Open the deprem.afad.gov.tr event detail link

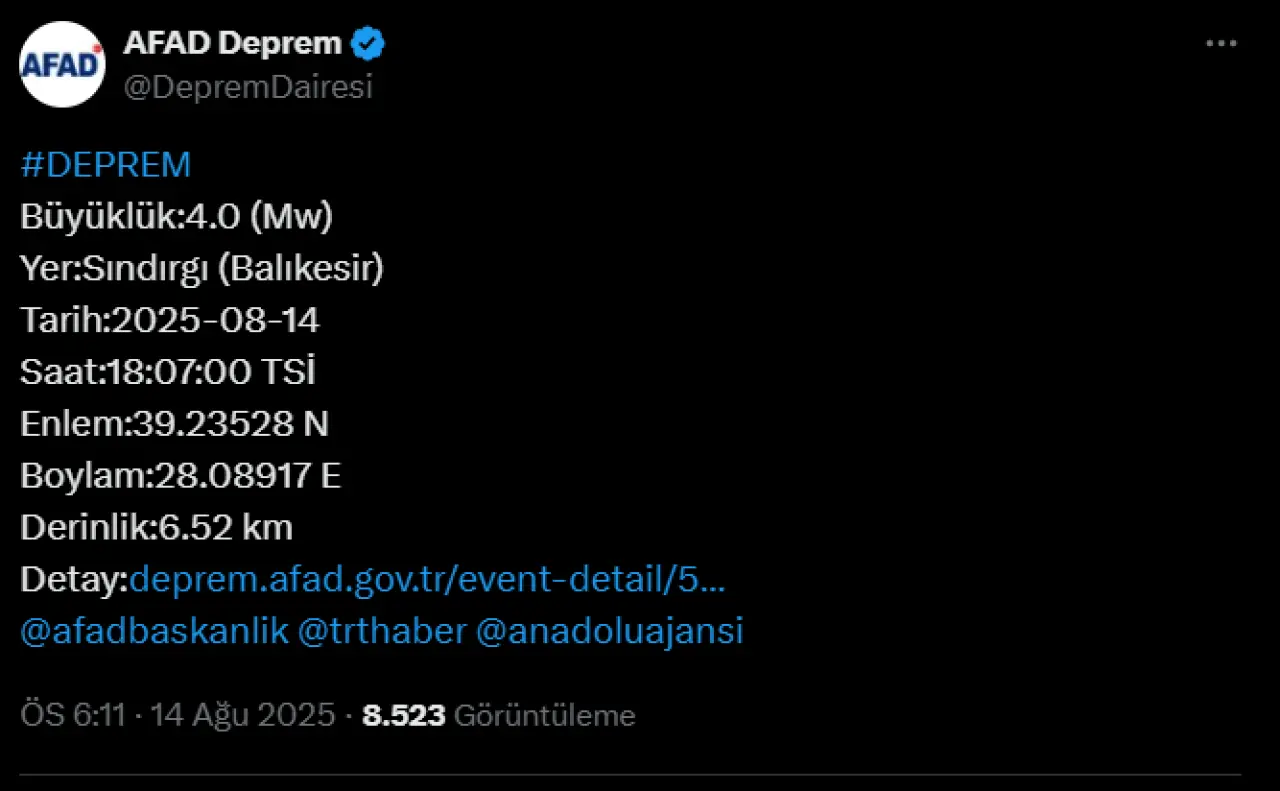(x=427, y=580)
